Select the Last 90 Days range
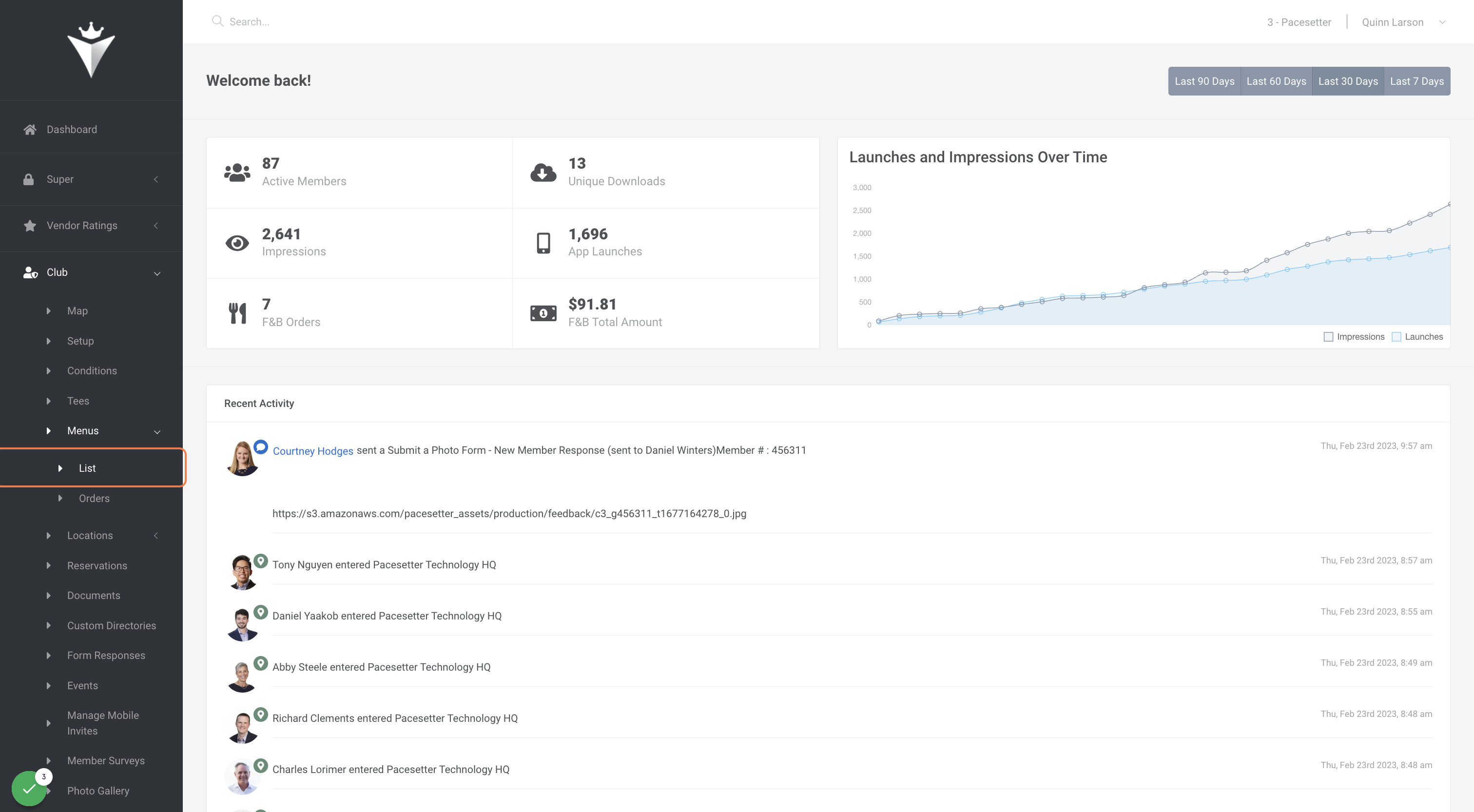 (1204, 81)
